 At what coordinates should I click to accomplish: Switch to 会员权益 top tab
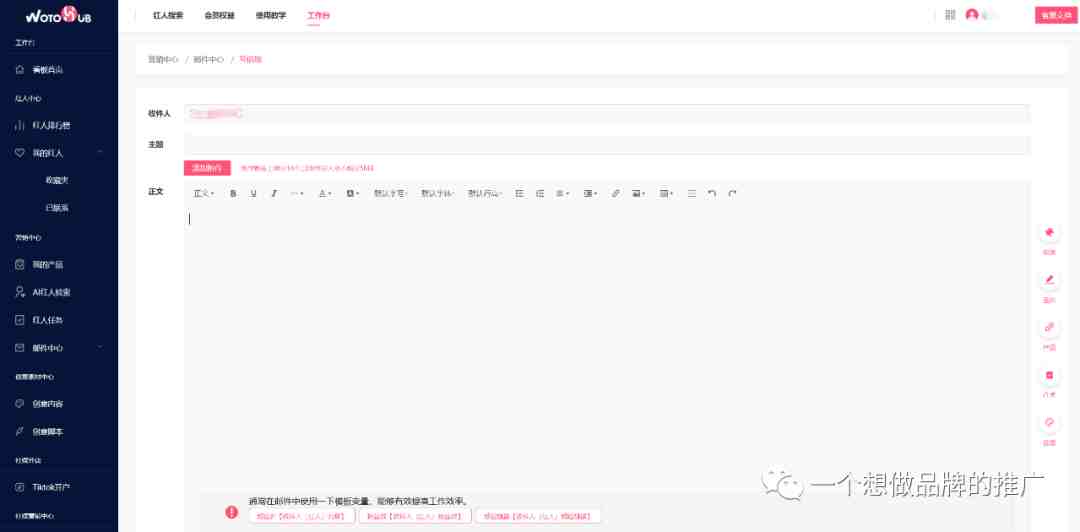[x=220, y=15]
